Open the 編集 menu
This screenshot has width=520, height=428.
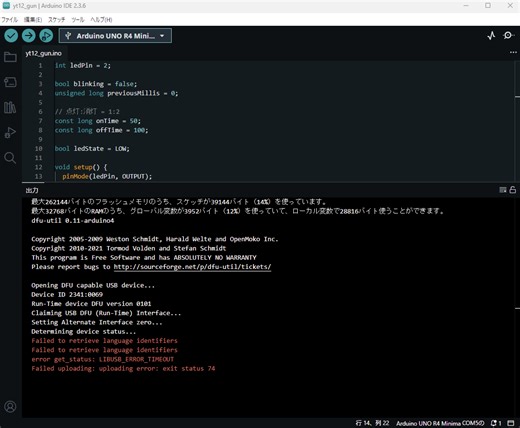pos(33,20)
